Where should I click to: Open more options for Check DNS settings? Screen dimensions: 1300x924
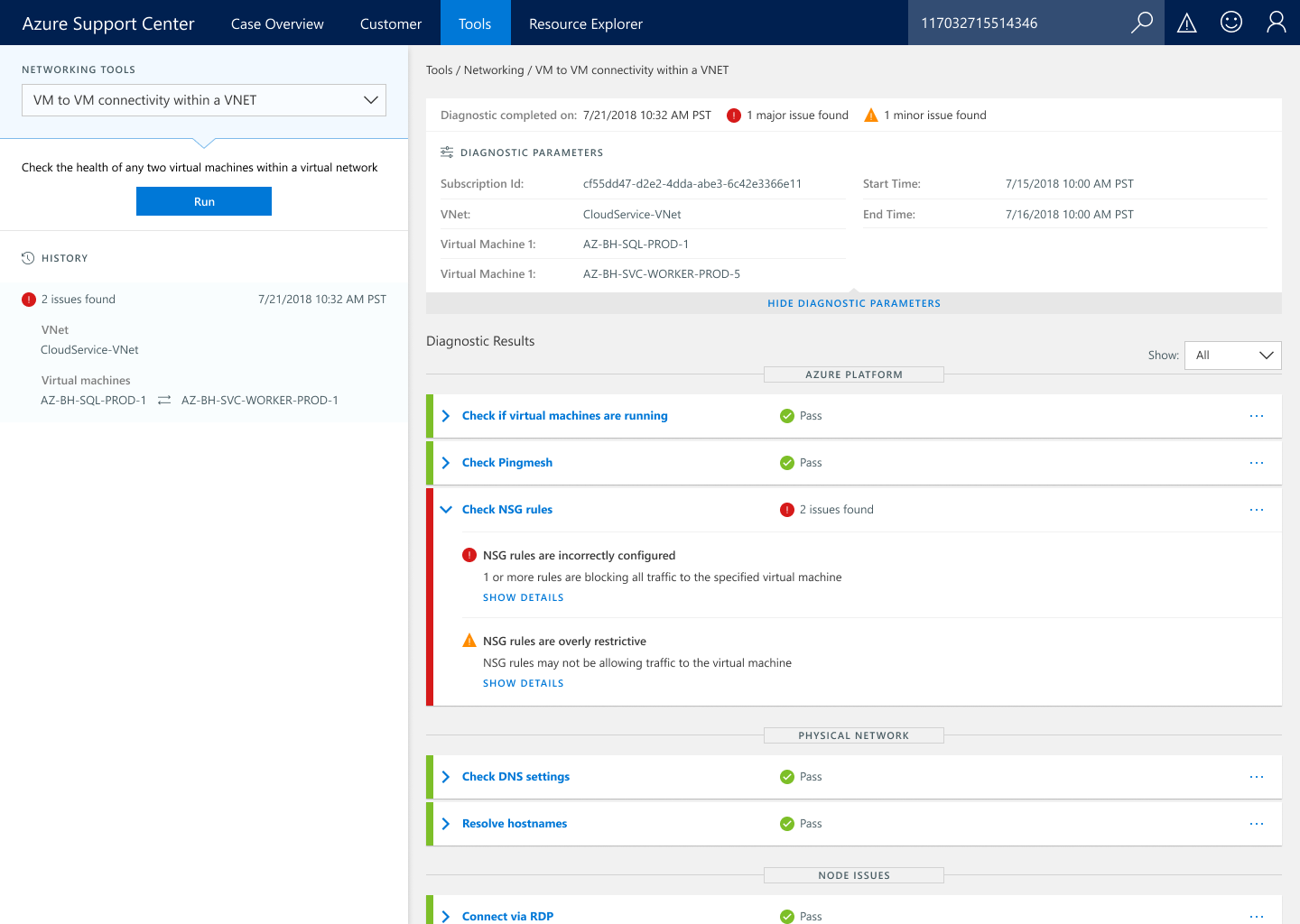coord(1257,777)
